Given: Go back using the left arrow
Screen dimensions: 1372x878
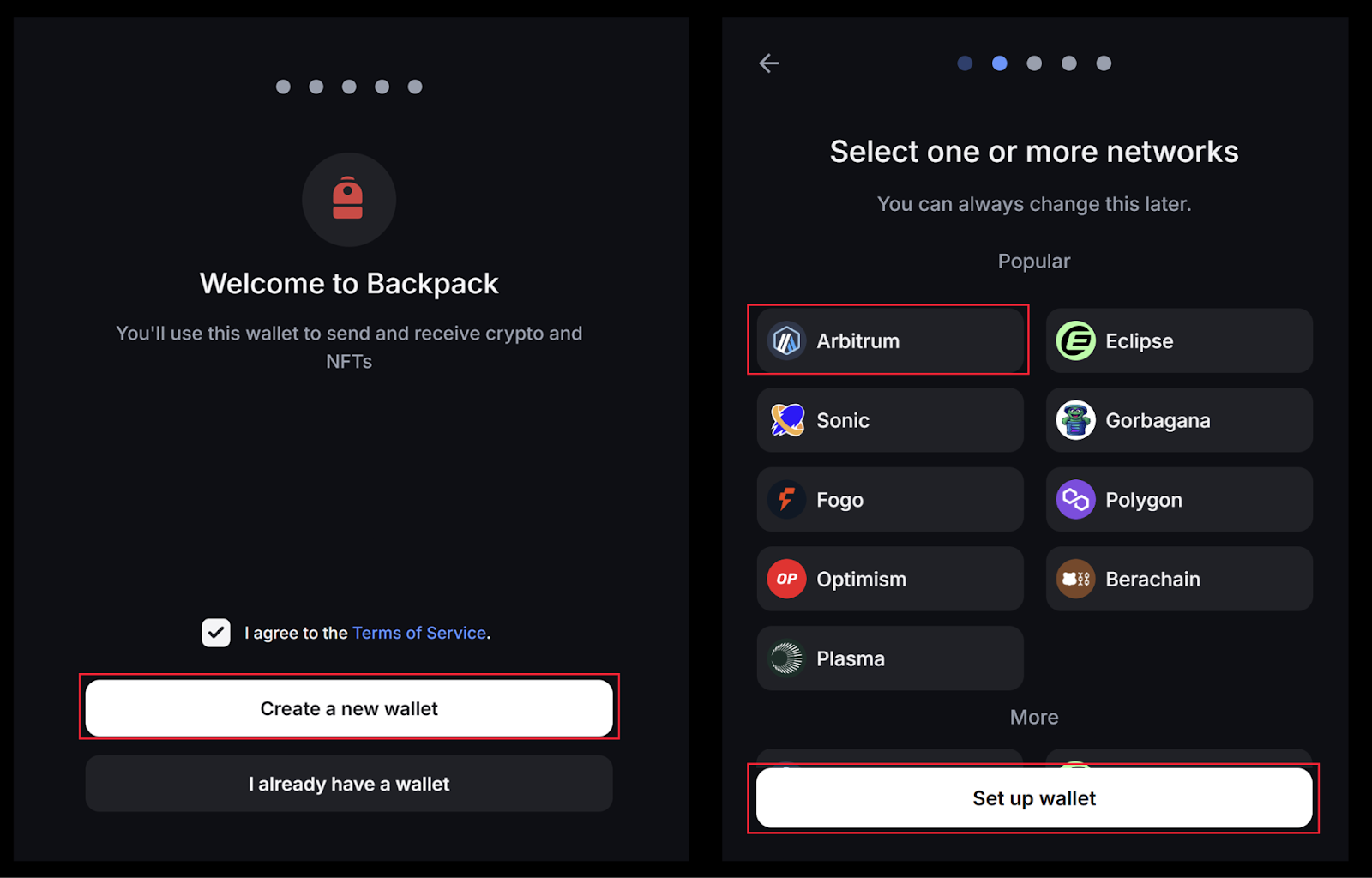Looking at the screenshot, I should pos(769,63).
